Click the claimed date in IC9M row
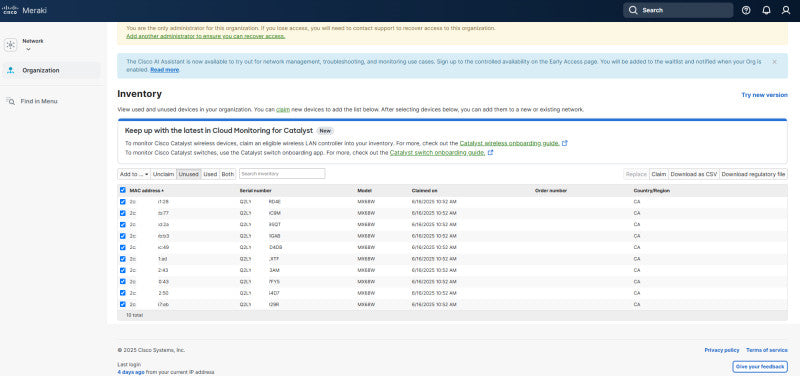This screenshot has width=800, height=376. (x=434, y=213)
